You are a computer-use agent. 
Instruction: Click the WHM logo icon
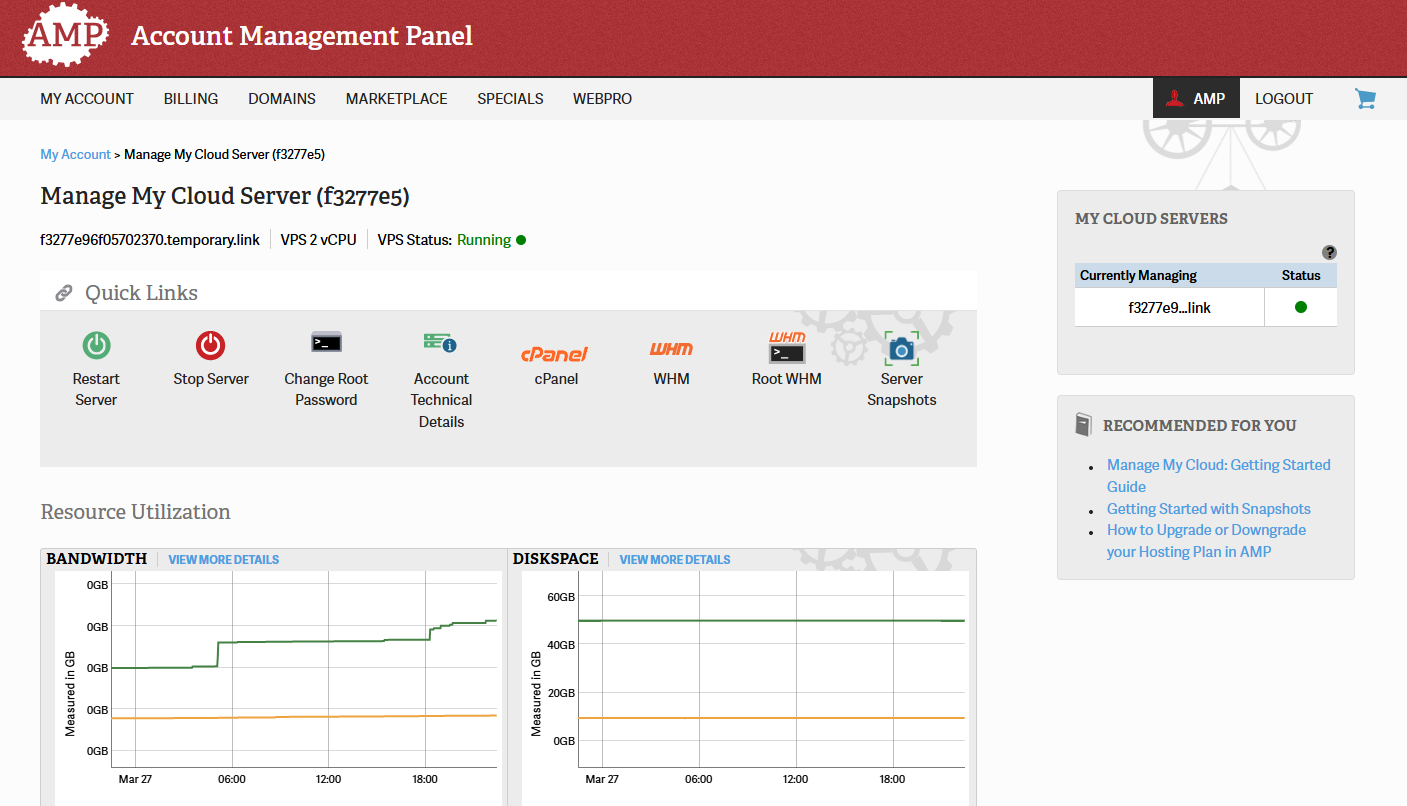(671, 349)
